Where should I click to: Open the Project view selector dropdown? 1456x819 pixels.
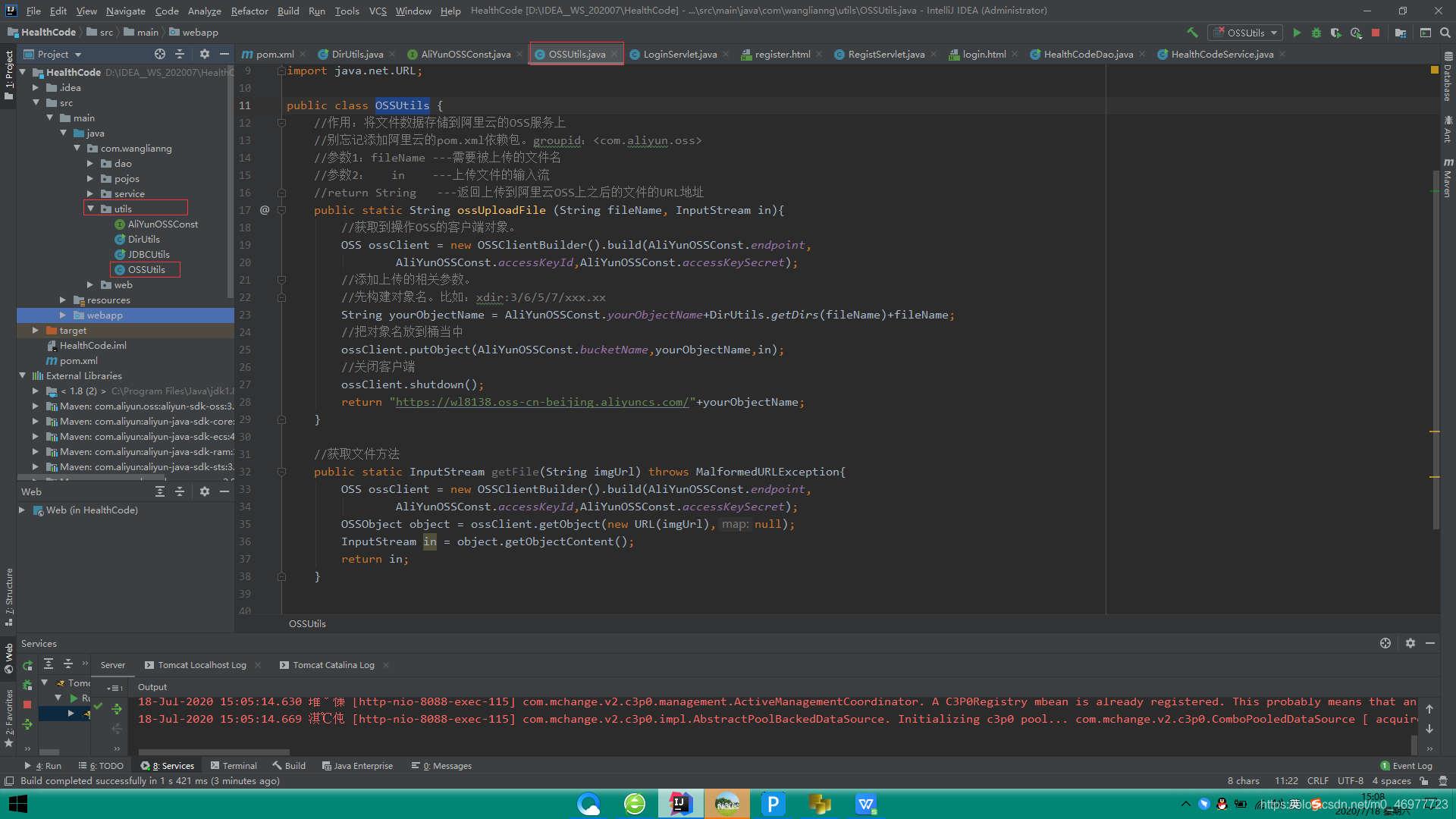coord(53,54)
